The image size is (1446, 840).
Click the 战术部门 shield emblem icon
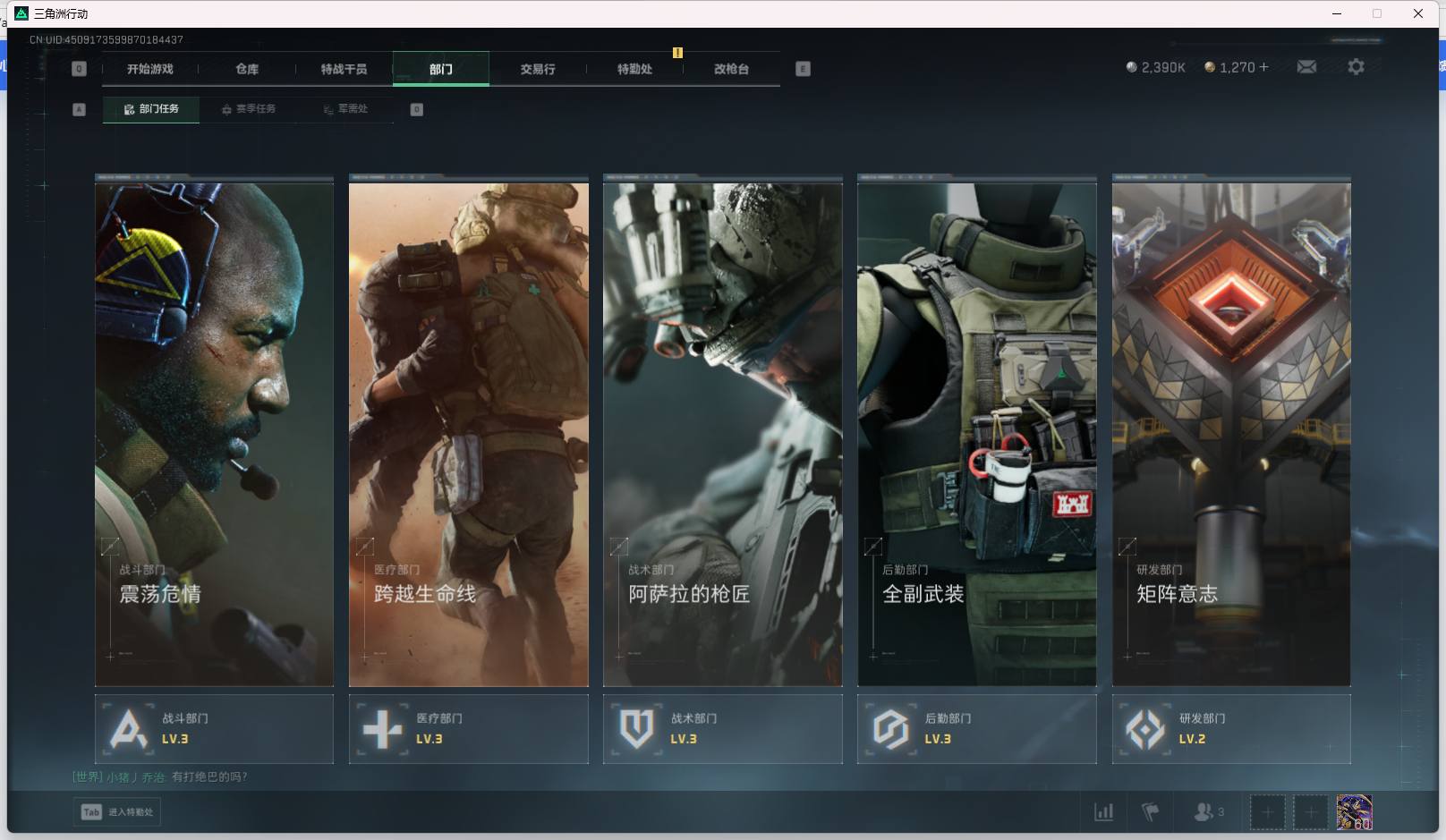(x=637, y=729)
